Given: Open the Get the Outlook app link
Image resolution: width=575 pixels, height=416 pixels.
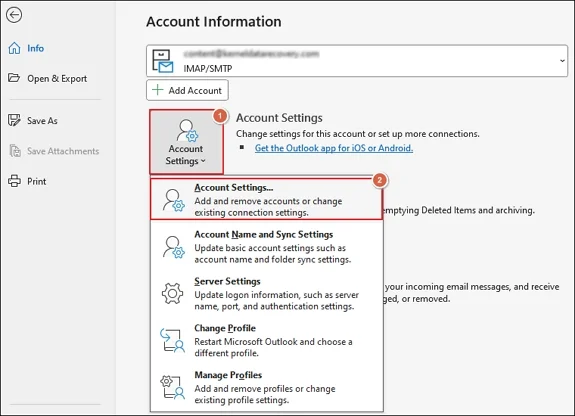Looking at the screenshot, I should (334, 148).
